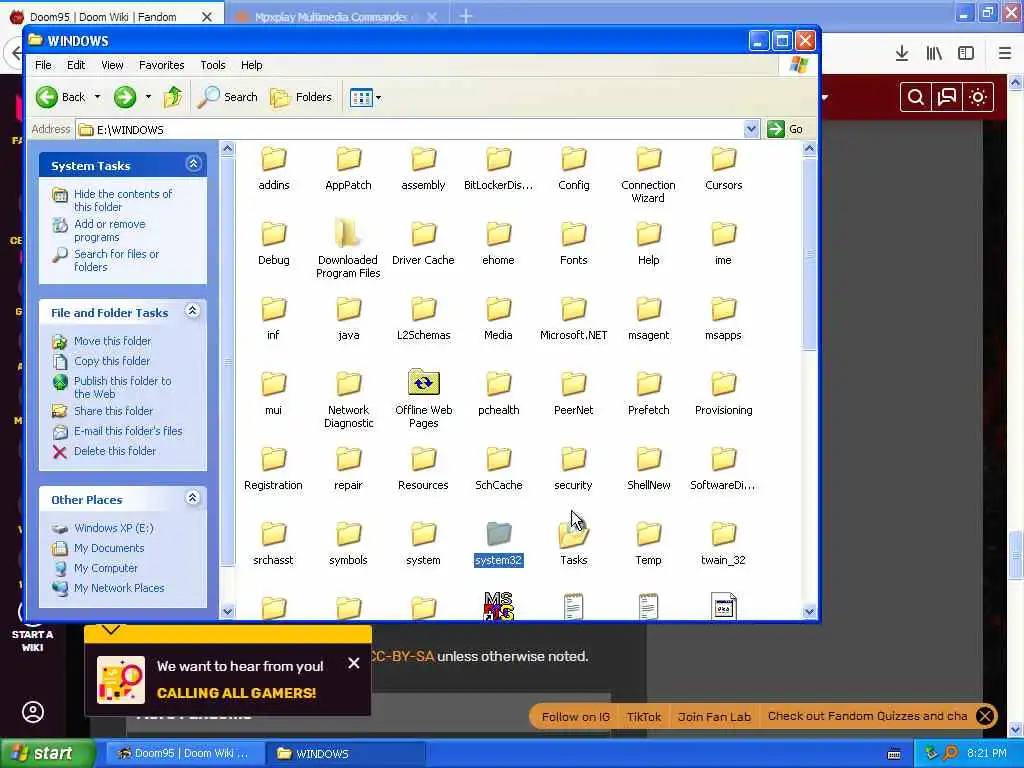Viewport: 1024px width, 768px height.
Task: Select the Downloaded Program Files folder
Action: [x=348, y=248]
